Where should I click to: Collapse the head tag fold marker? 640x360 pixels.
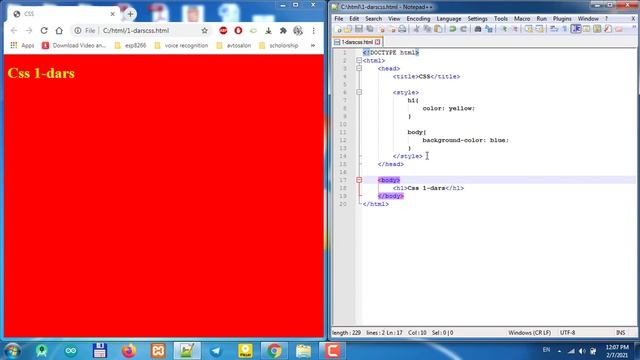click(359, 69)
